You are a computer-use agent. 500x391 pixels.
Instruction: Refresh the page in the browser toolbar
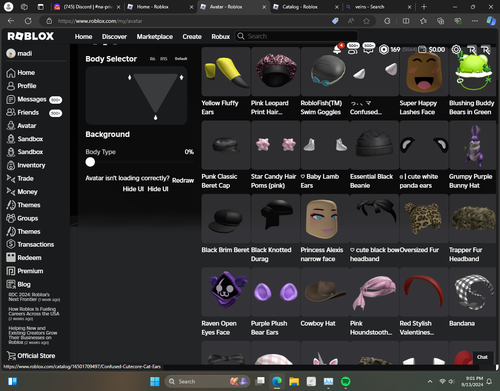tap(28, 21)
